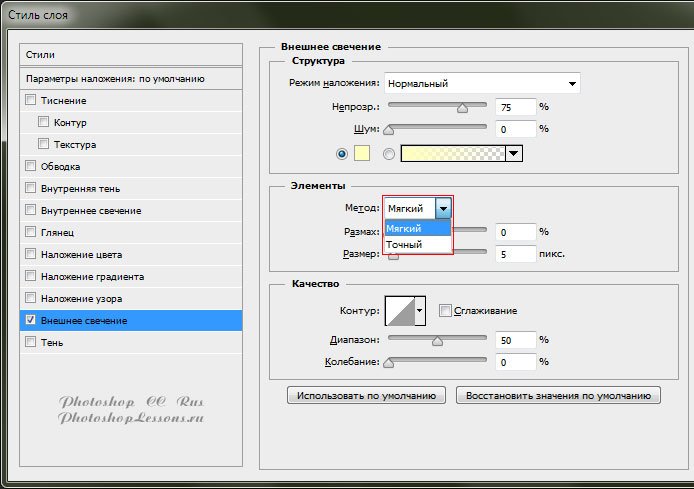Uncheck the Внешнее свечение checkbox

30,320
